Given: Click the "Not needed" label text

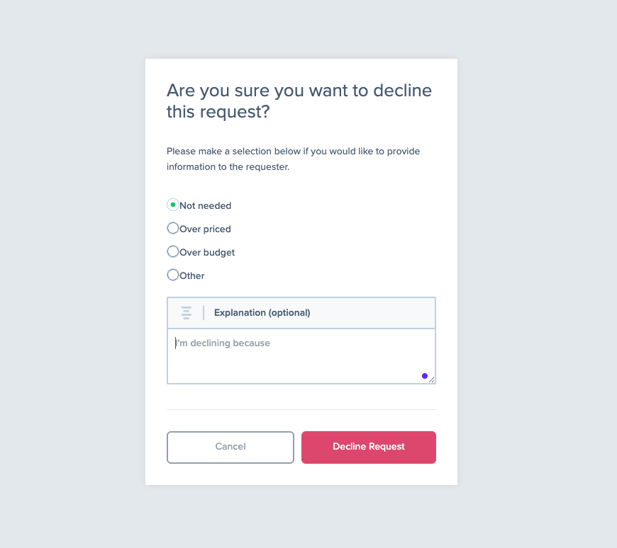Looking at the screenshot, I should click(x=205, y=206).
